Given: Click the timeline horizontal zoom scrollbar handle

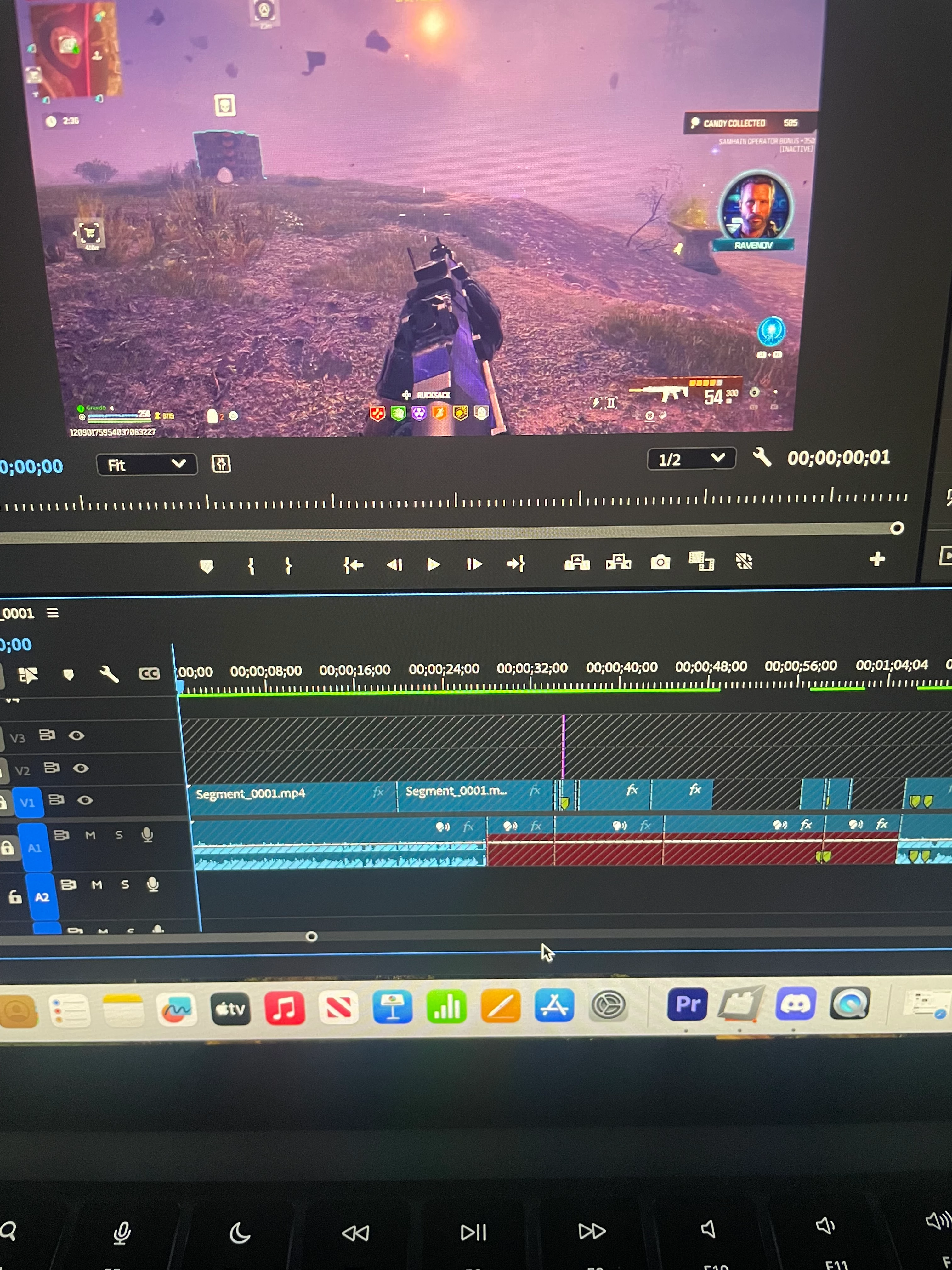Looking at the screenshot, I should click(312, 936).
